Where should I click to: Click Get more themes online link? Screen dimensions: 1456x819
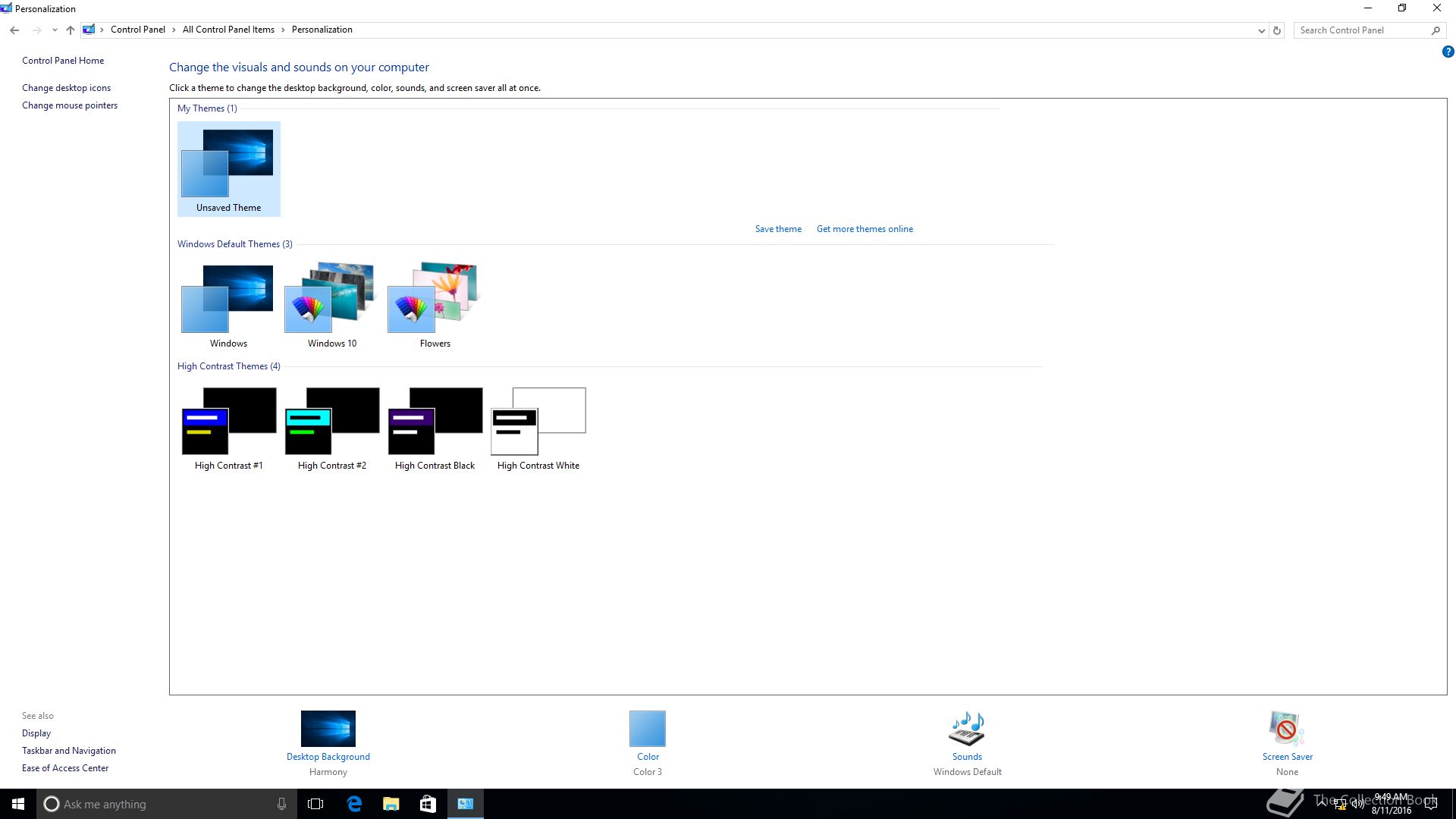click(864, 229)
